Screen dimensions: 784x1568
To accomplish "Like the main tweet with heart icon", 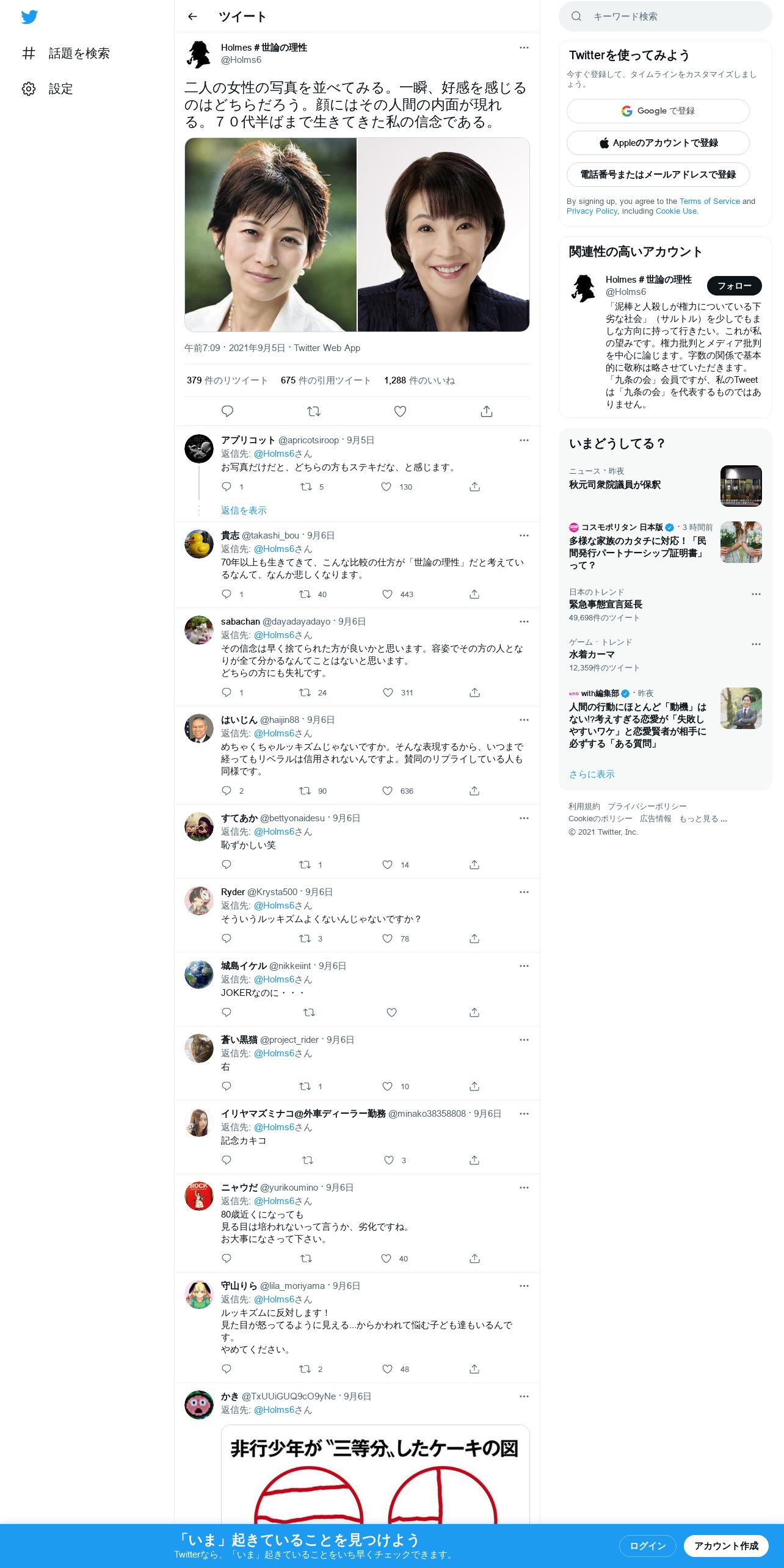I will pos(400,411).
